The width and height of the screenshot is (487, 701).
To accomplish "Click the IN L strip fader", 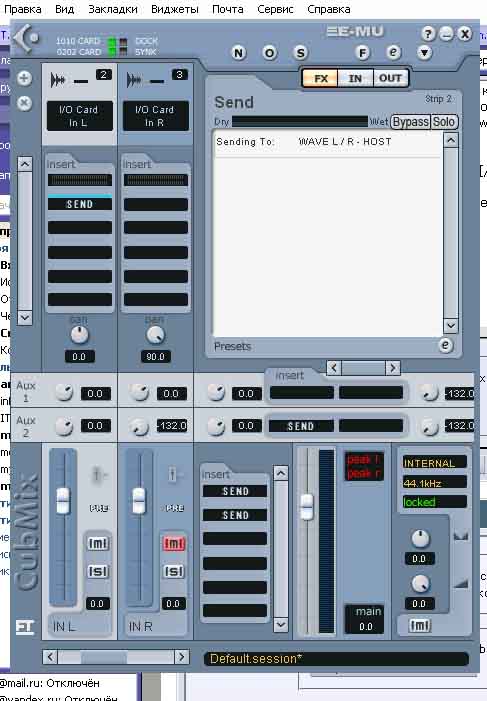I will tap(63, 501).
